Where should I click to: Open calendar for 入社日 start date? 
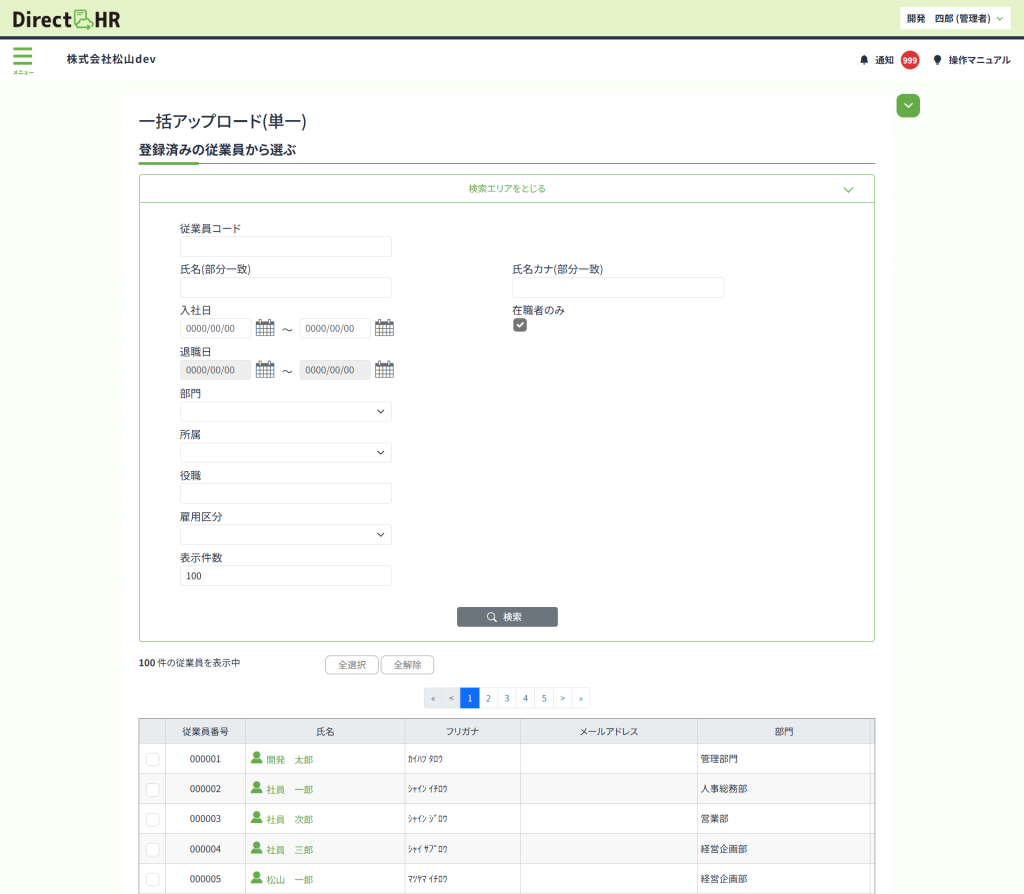(265, 328)
